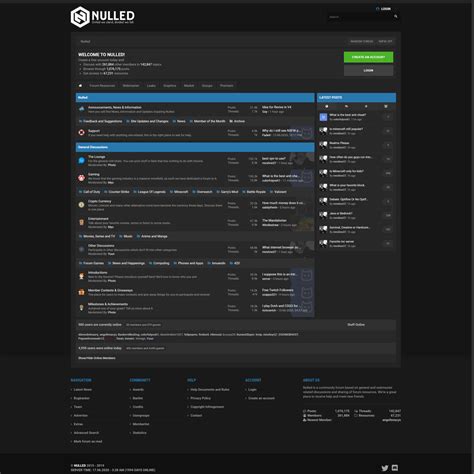Image resolution: width=474 pixels, height=474 pixels.
Task: Open 'What is the best anti cheat?' latest post
Action: click(348, 115)
